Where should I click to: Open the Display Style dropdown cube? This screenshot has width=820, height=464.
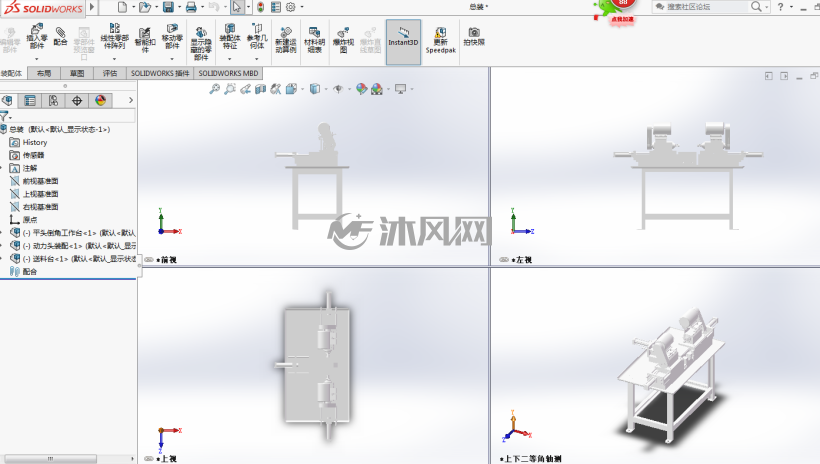(x=315, y=89)
